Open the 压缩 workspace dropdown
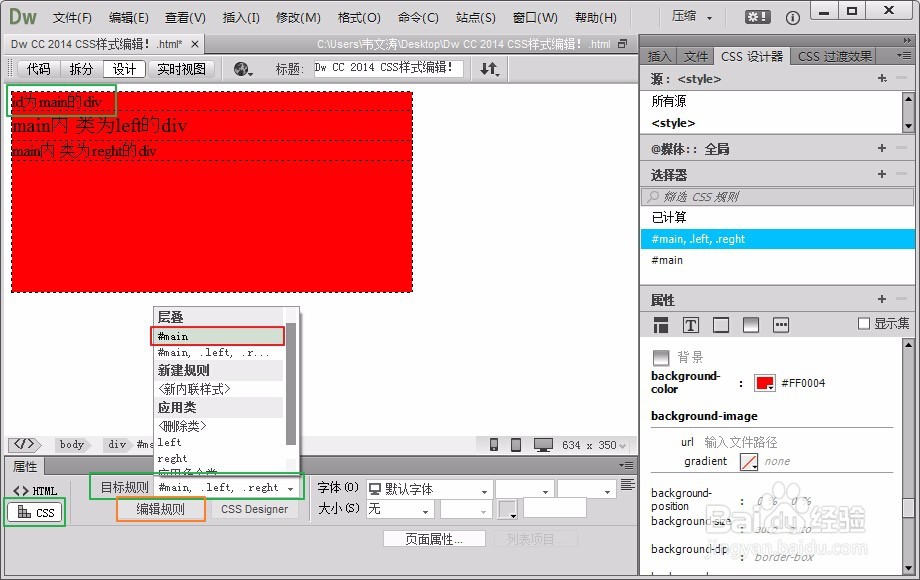The width and height of the screenshot is (920, 580). click(692, 16)
